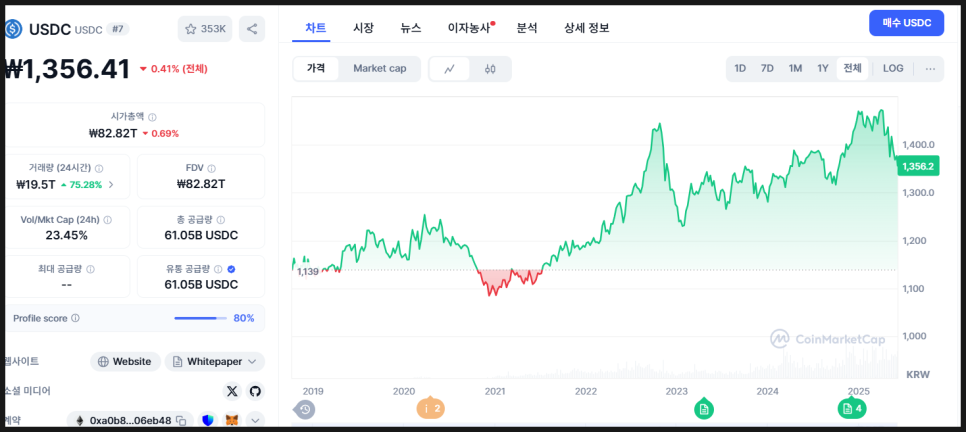
Task: Click the Profile score progress bar
Action: coord(199,319)
